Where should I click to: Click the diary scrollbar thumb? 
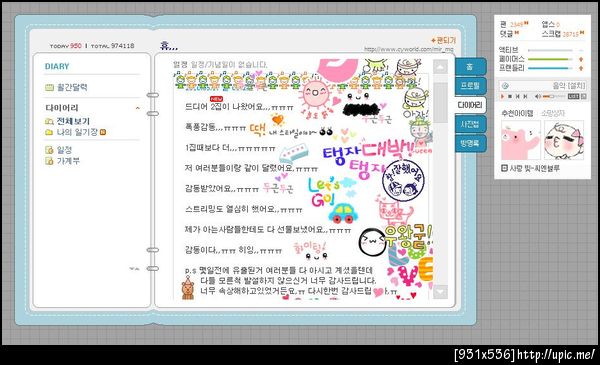[x=440, y=103]
